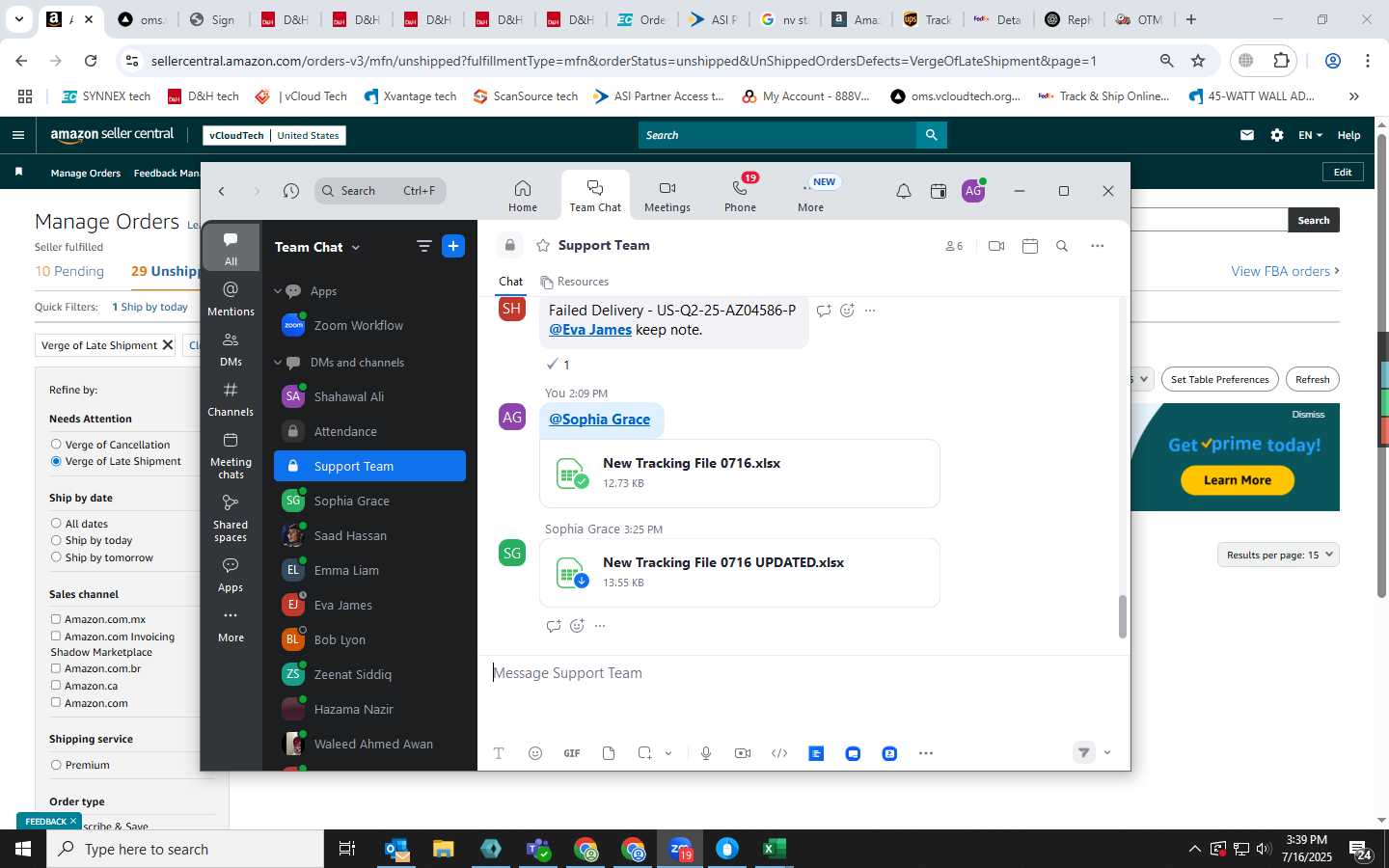Screen dimensions: 1389x868
Task: Go back with Zoom back arrow
Action: click(x=222, y=191)
